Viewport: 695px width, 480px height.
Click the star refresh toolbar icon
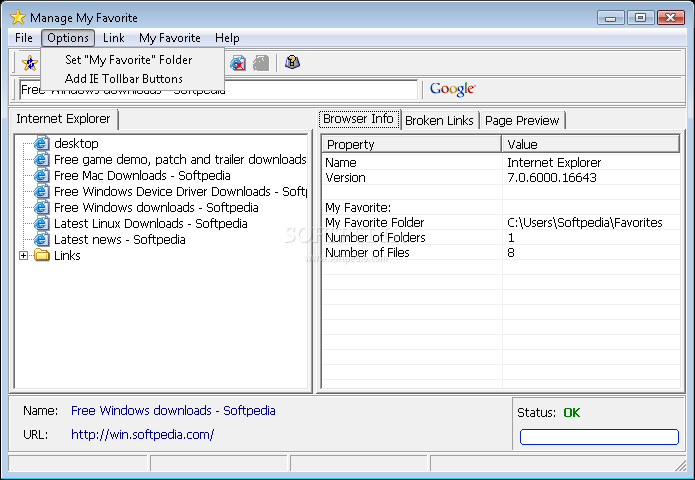click(x=30, y=63)
